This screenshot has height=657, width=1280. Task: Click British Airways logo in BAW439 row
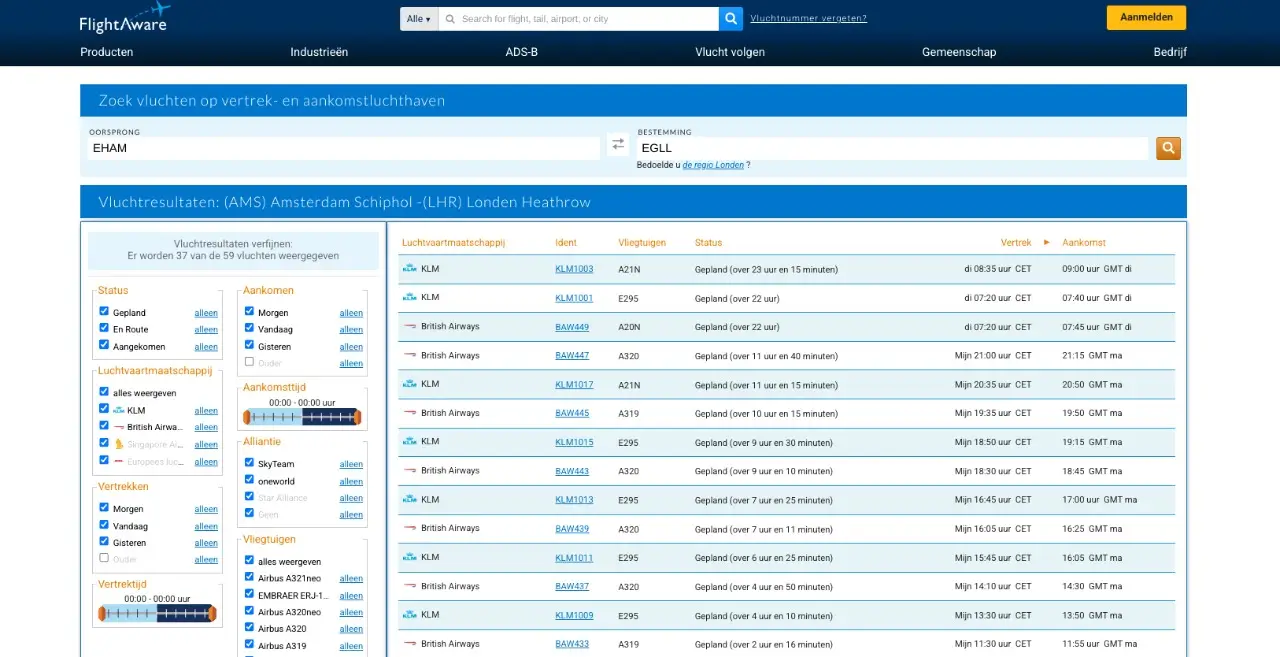click(x=409, y=528)
